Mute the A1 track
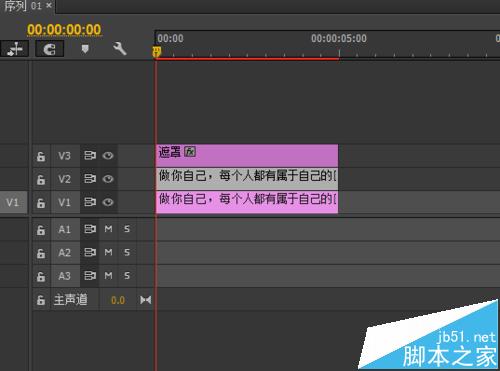Screen dimensions: 500x371 pos(108,229)
